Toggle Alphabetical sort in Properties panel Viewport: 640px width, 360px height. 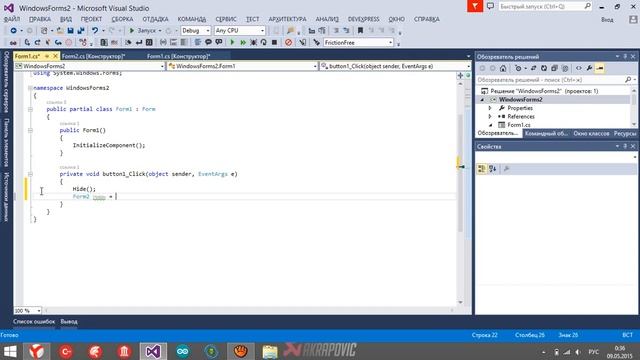(x=493, y=169)
